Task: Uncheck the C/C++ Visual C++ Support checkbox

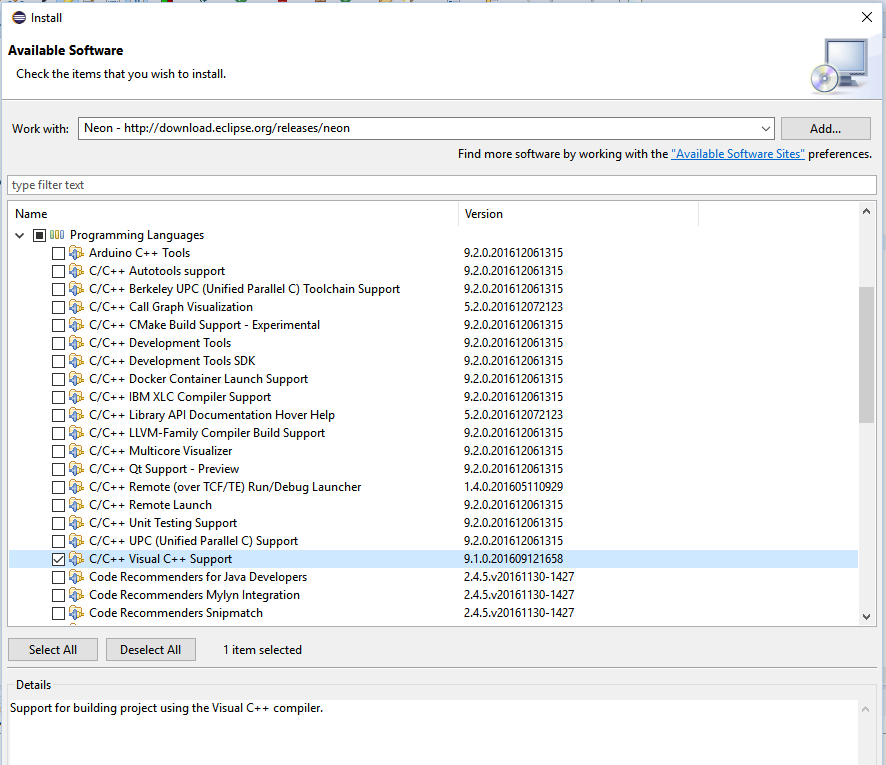Action: [58, 559]
